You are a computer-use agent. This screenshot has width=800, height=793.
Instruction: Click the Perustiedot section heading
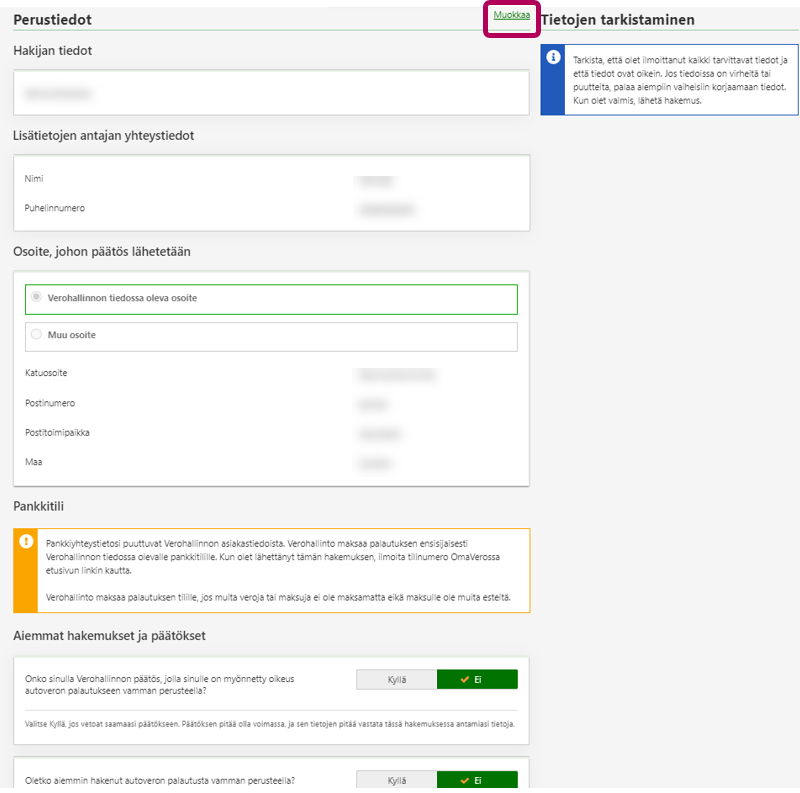(x=54, y=20)
